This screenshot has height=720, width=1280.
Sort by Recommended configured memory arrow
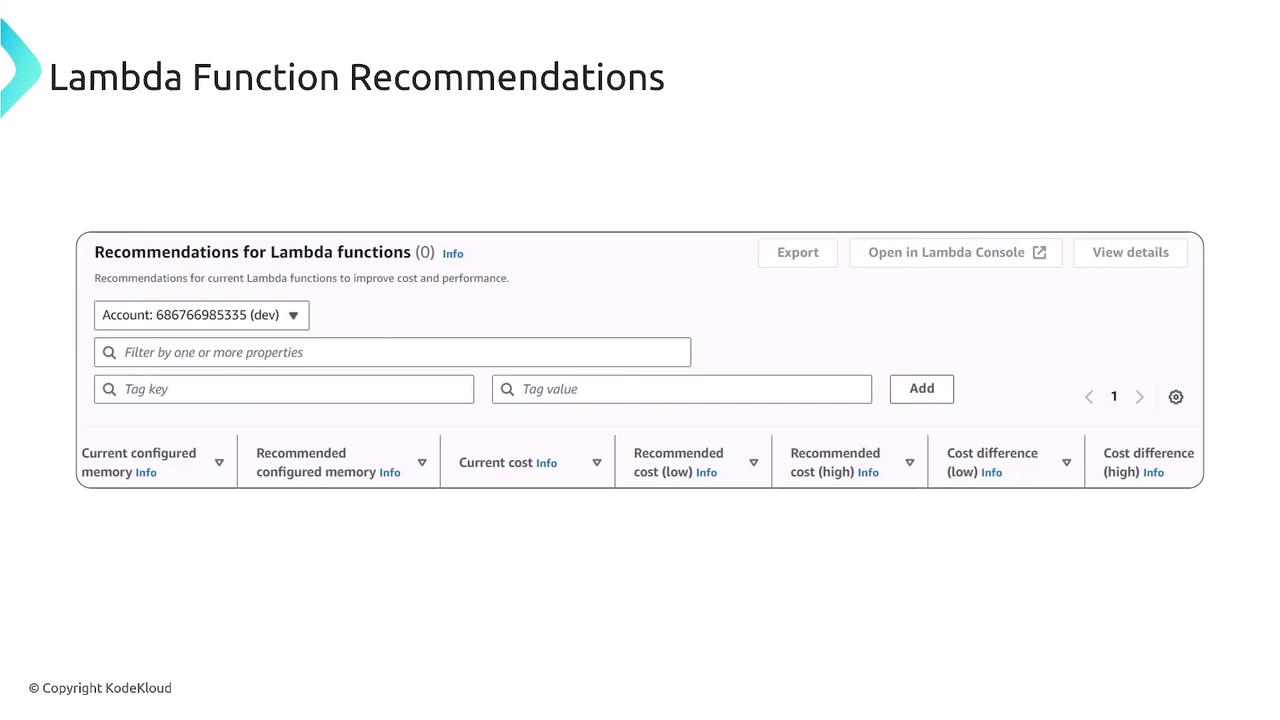tap(422, 463)
